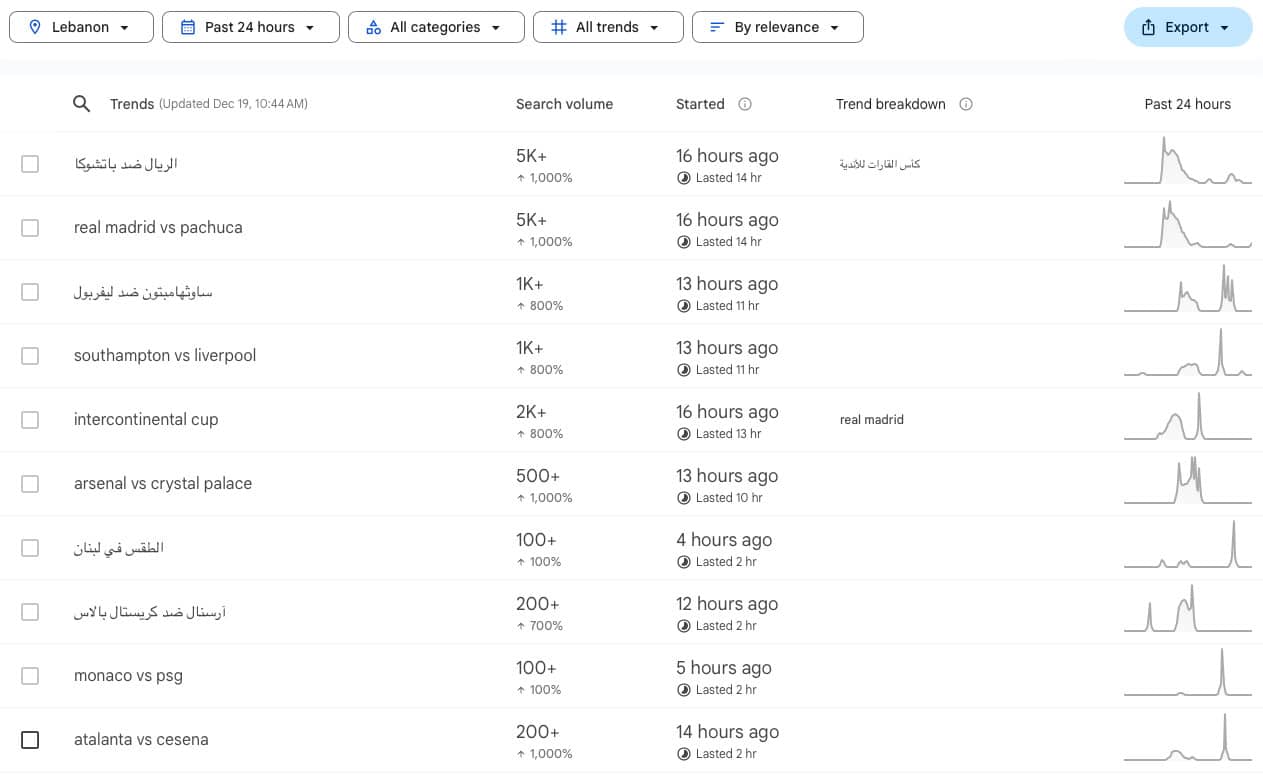Open the southampton vs liverpool trend
1263x778 pixels.
click(x=165, y=356)
